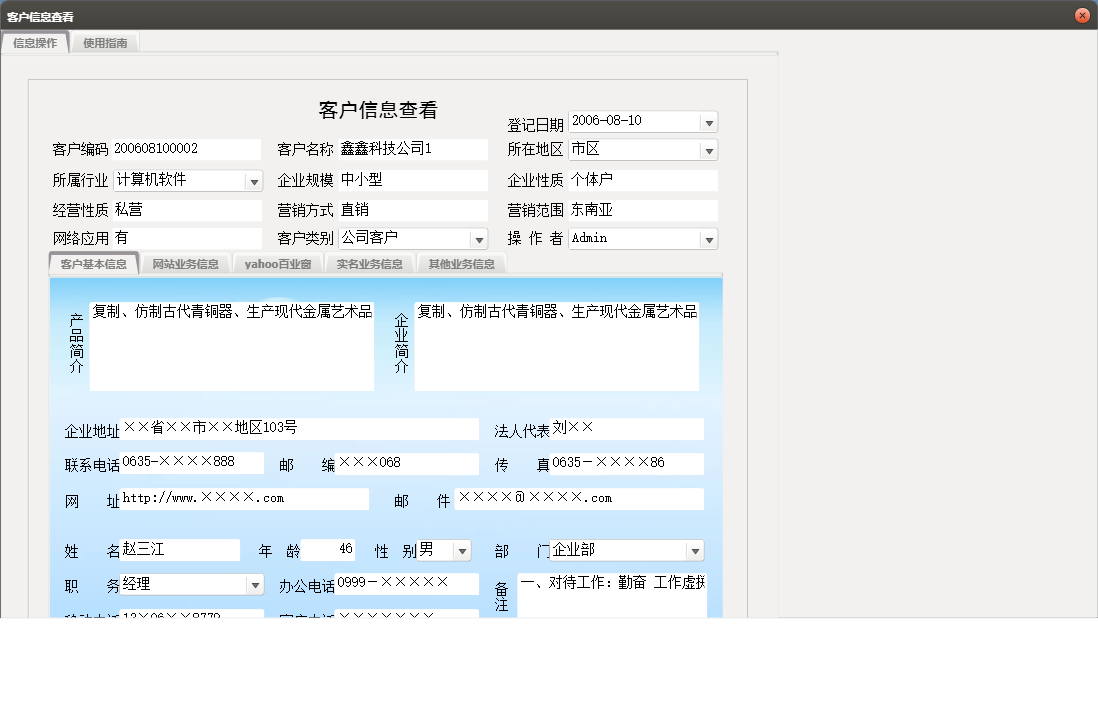Open the 所属行业 industry dropdown
Screen dimensions: 1098x704
(253, 181)
